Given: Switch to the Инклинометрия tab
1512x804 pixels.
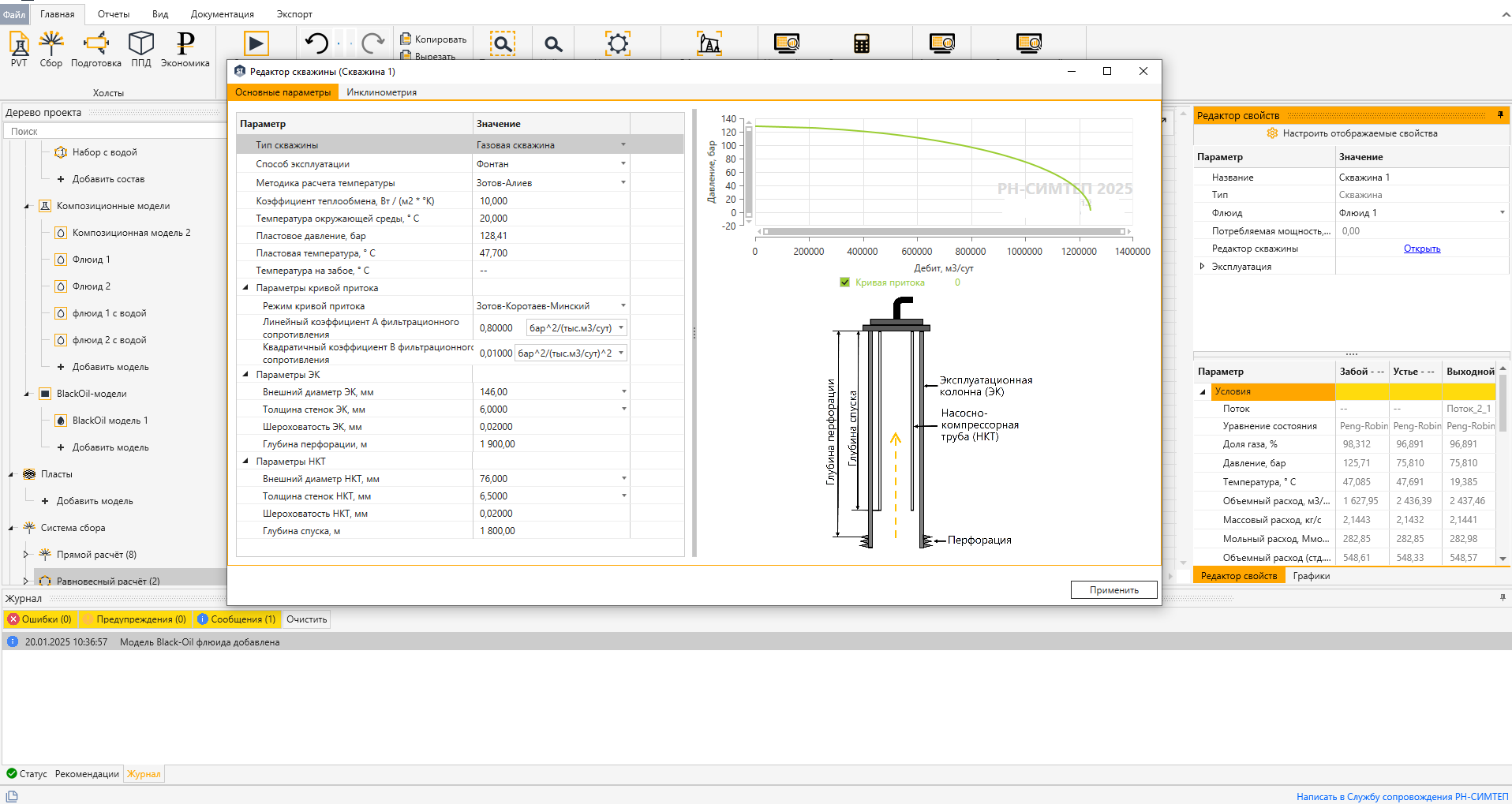Looking at the screenshot, I should 382,92.
